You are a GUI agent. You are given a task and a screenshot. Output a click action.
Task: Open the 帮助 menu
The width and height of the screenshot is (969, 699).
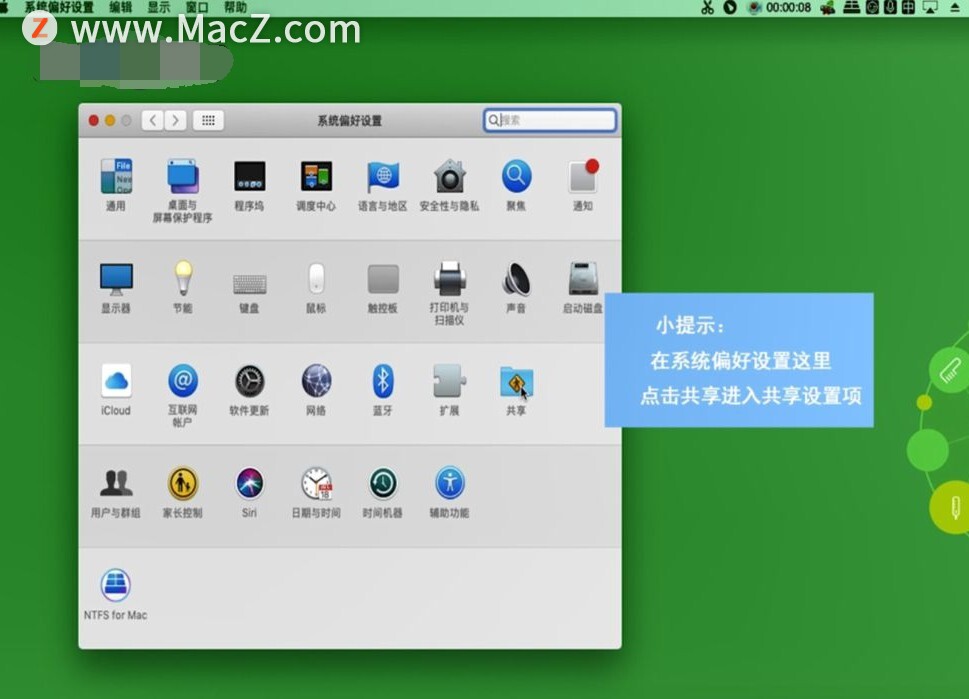click(x=235, y=7)
